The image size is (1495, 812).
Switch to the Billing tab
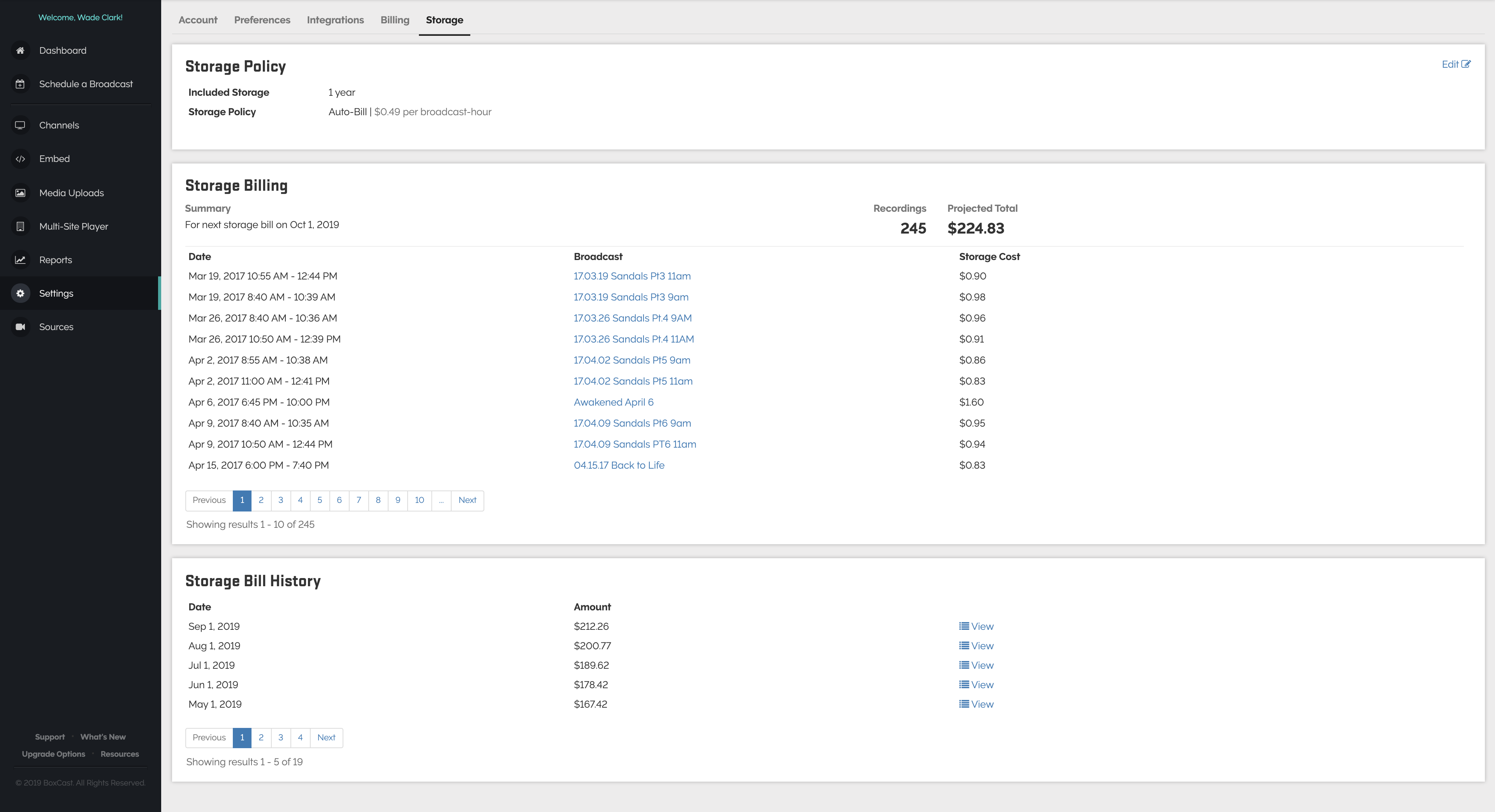395,20
